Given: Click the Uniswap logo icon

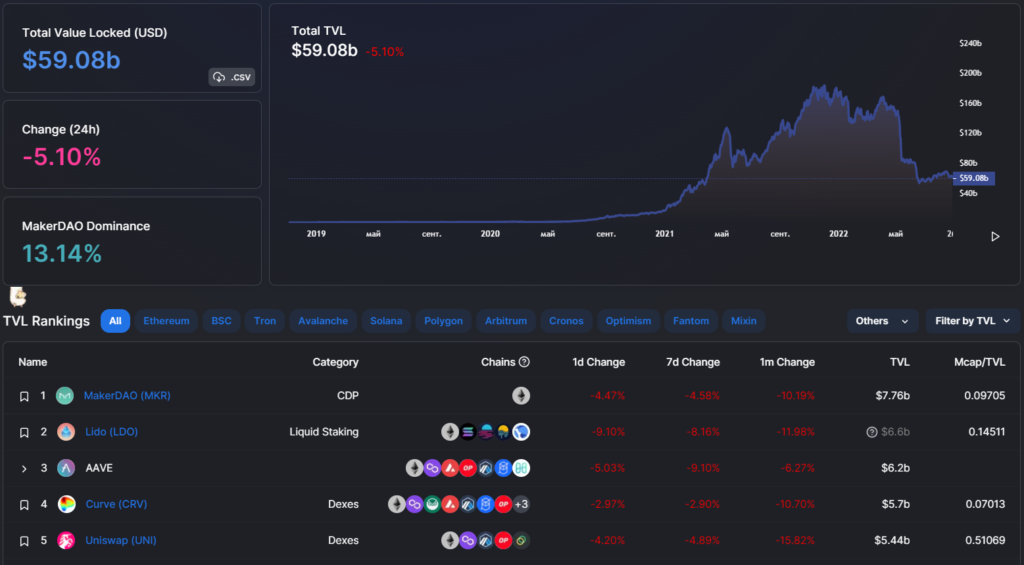Looking at the screenshot, I should pos(66,540).
